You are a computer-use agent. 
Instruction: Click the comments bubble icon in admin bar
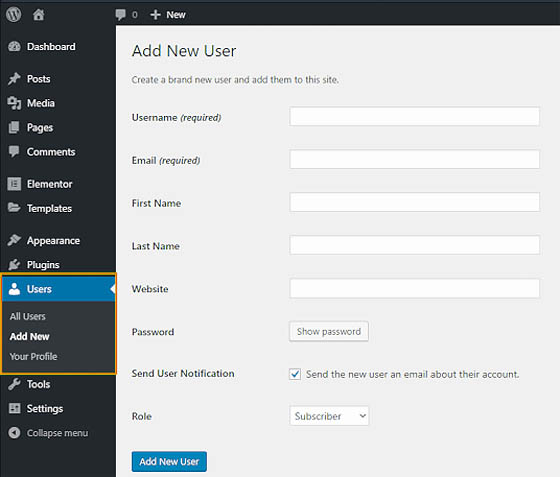pos(121,15)
